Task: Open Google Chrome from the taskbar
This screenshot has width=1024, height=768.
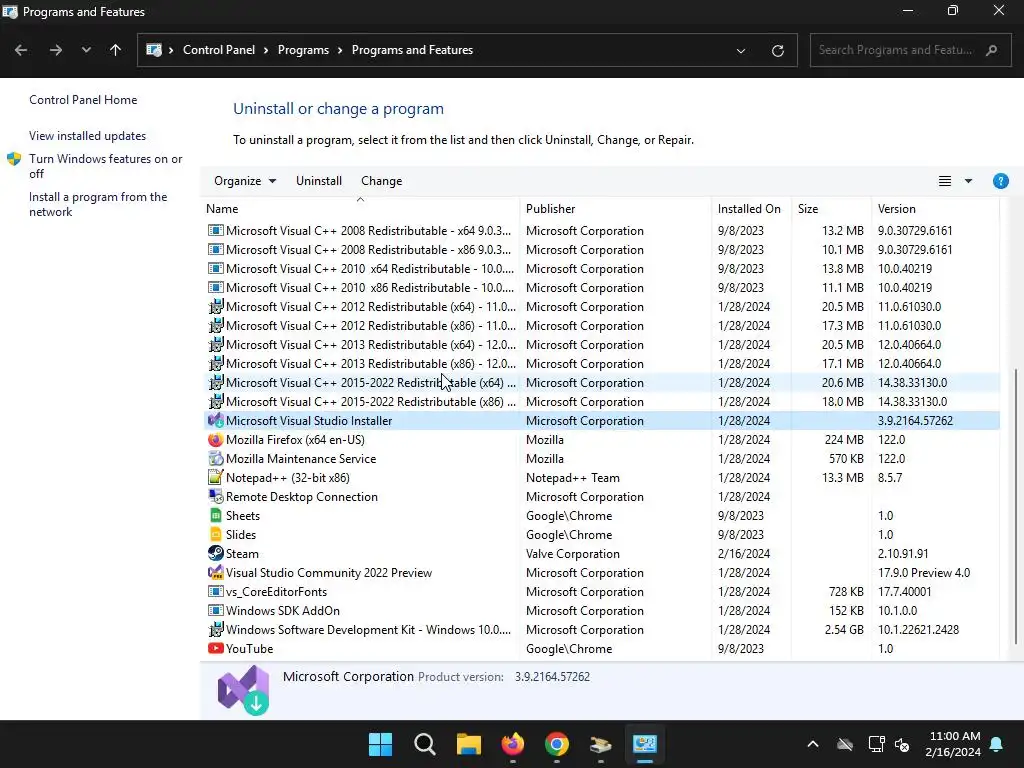Action: (556, 744)
